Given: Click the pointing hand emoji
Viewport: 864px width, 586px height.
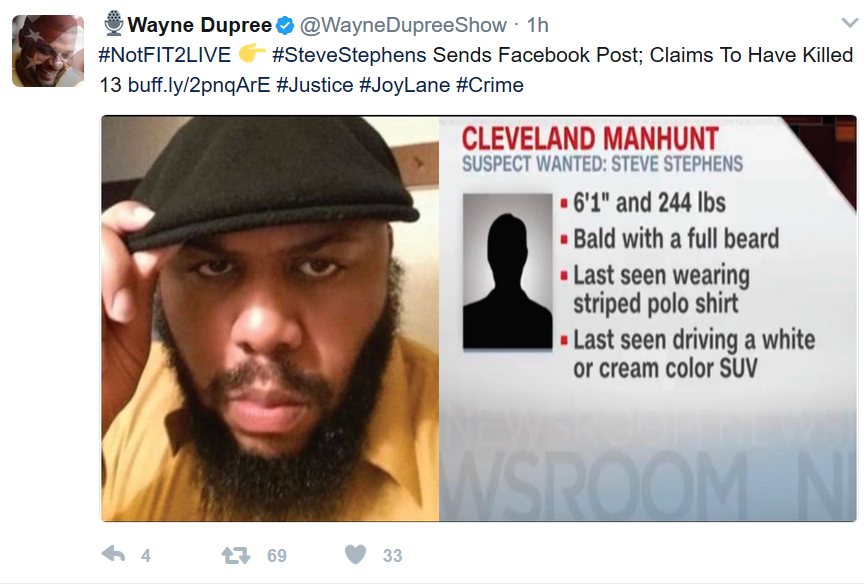Looking at the screenshot, I should click(x=252, y=53).
